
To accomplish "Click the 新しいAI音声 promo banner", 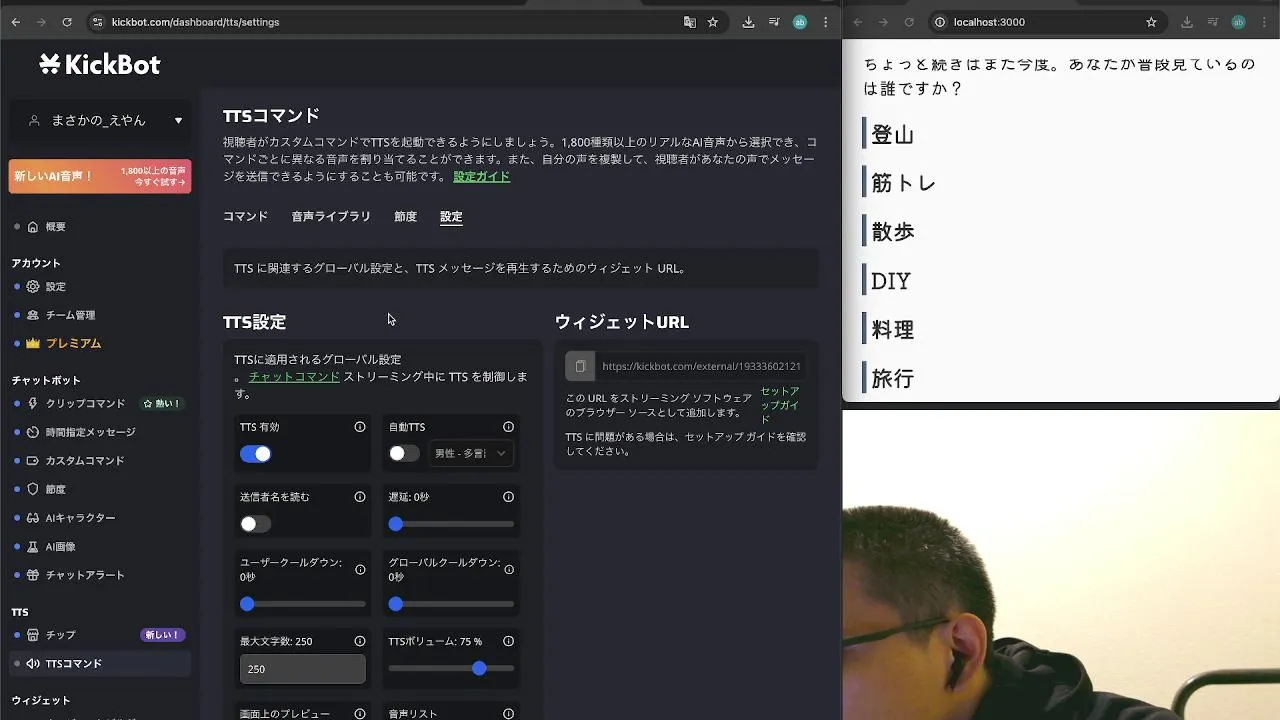I will 100,176.
